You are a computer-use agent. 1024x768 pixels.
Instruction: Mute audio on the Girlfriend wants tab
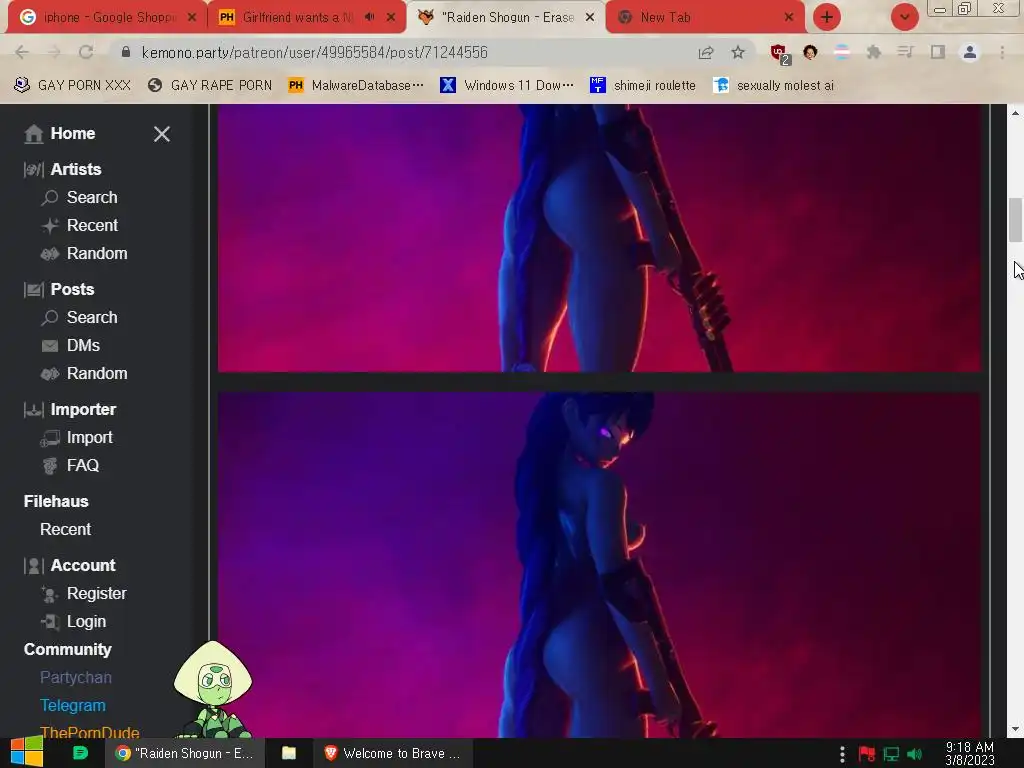(370, 18)
